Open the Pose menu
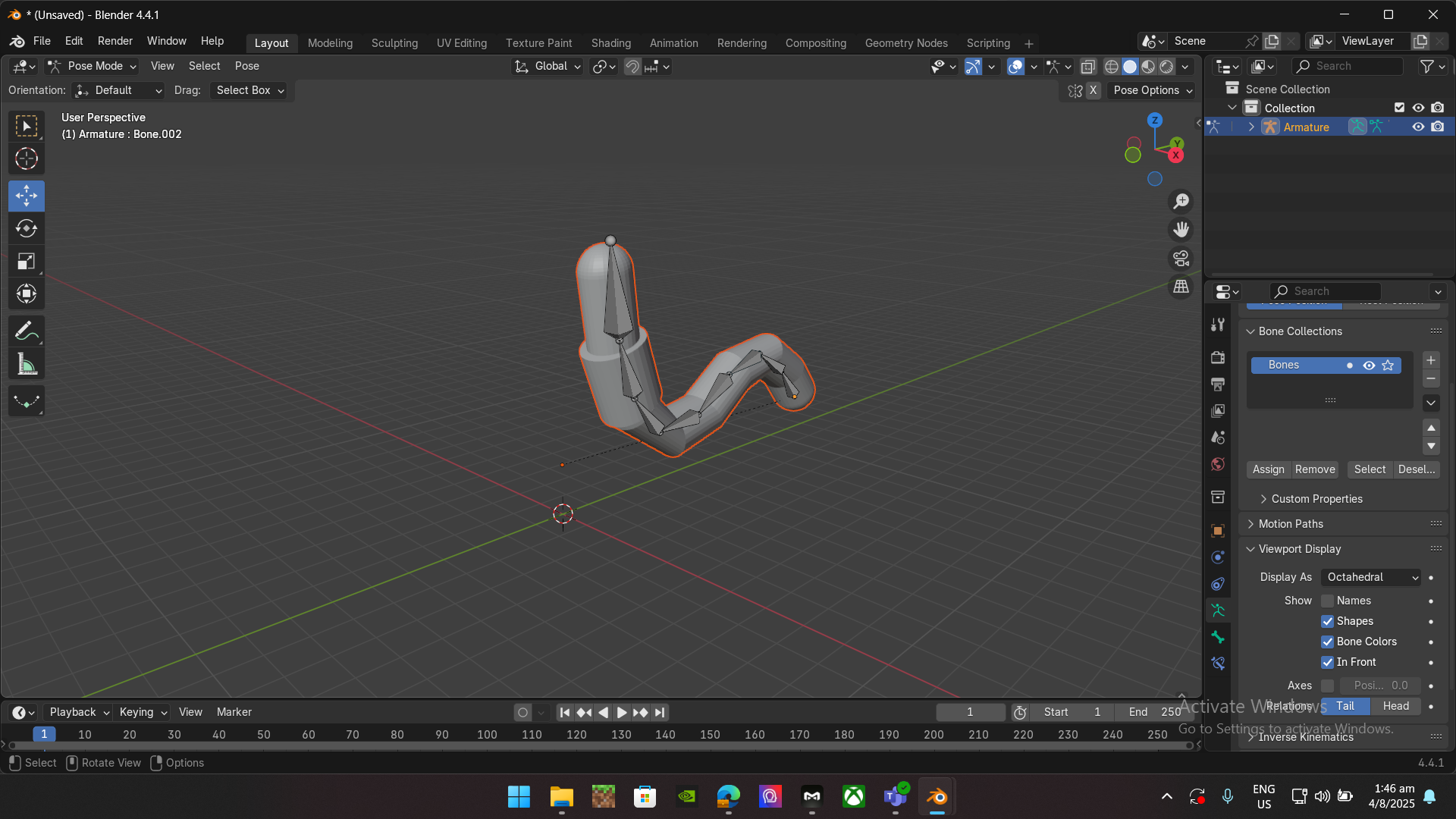The width and height of the screenshot is (1456, 819). 246,67
